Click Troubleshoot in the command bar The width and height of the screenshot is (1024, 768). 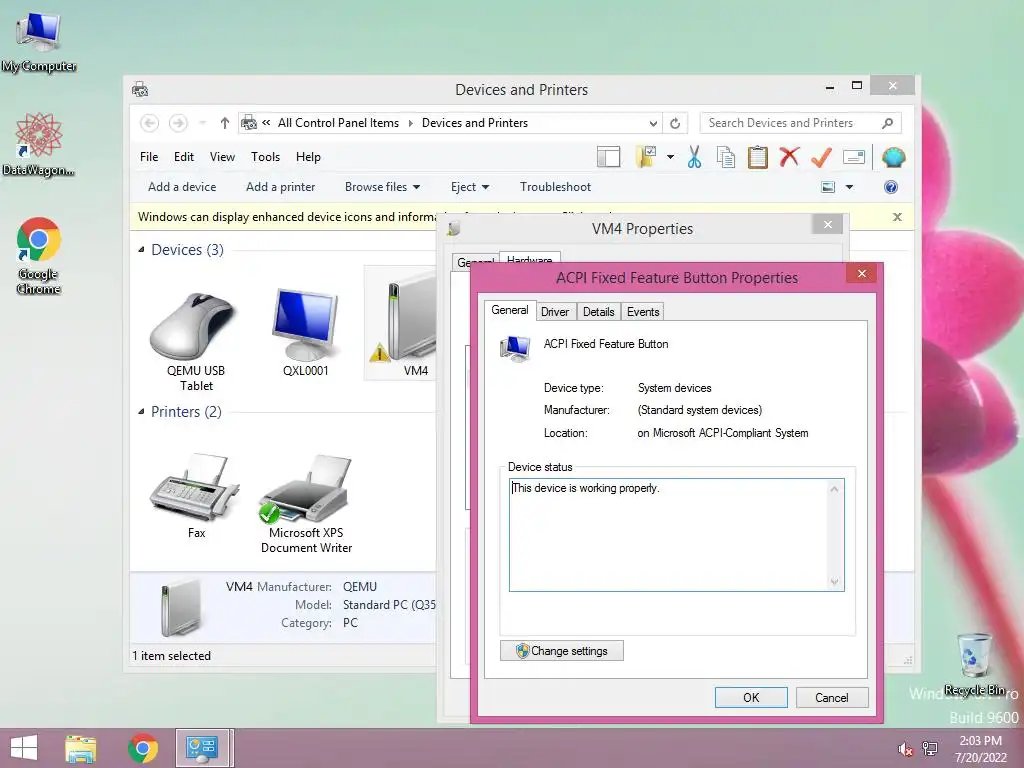[x=556, y=187]
